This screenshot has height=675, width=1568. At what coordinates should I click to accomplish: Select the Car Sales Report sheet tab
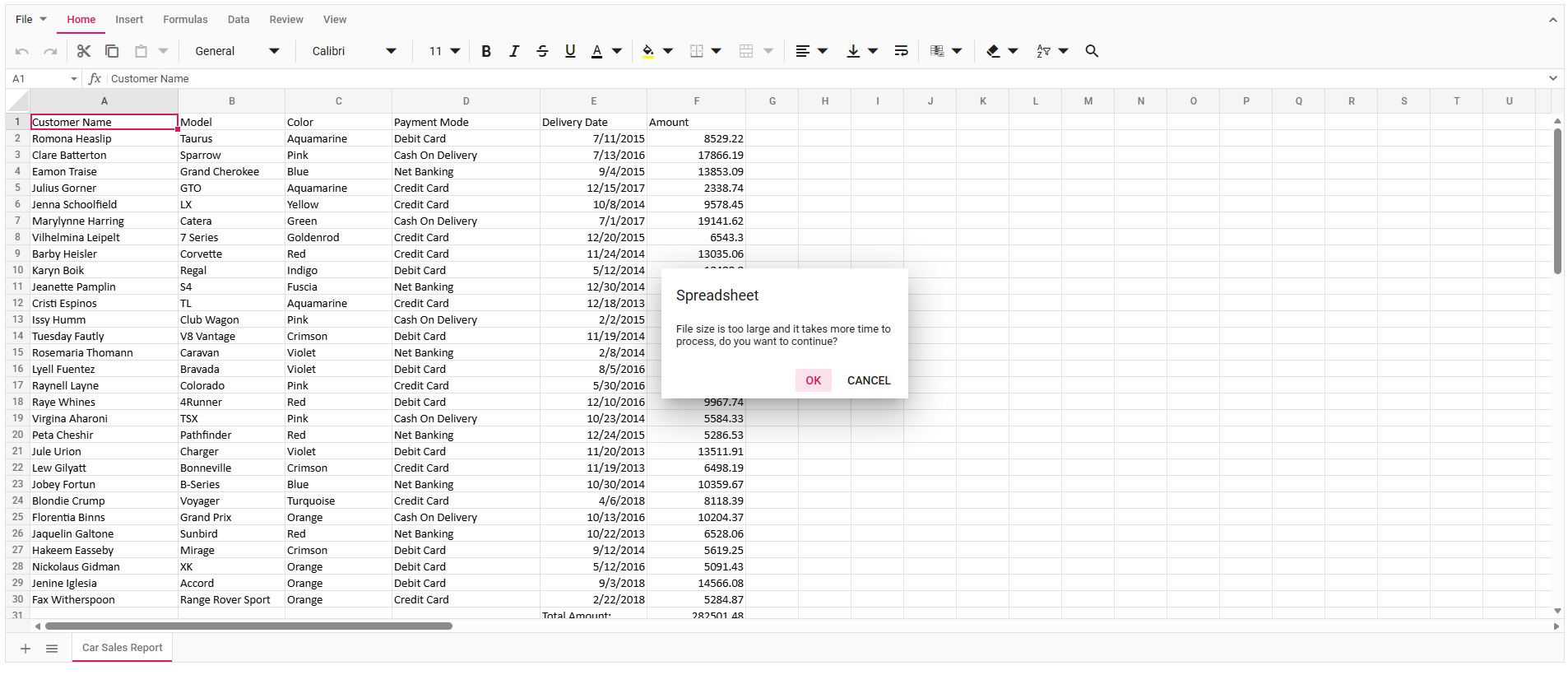pyautogui.click(x=123, y=648)
